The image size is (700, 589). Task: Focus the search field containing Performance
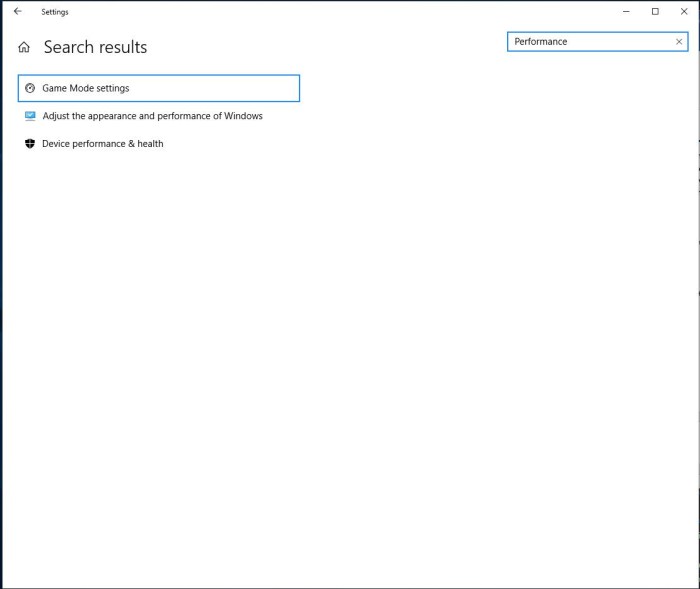tap(597, 42)
